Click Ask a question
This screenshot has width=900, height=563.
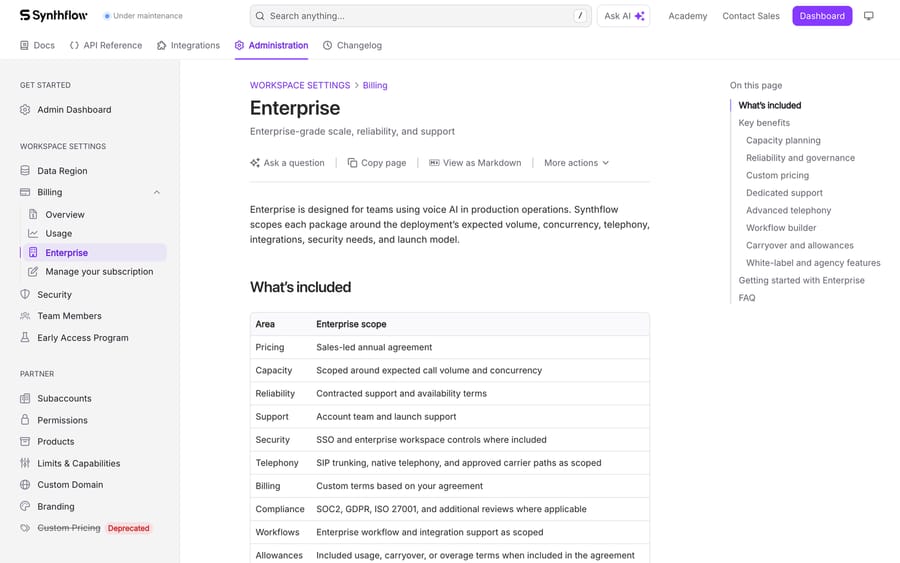pos(287,163)
